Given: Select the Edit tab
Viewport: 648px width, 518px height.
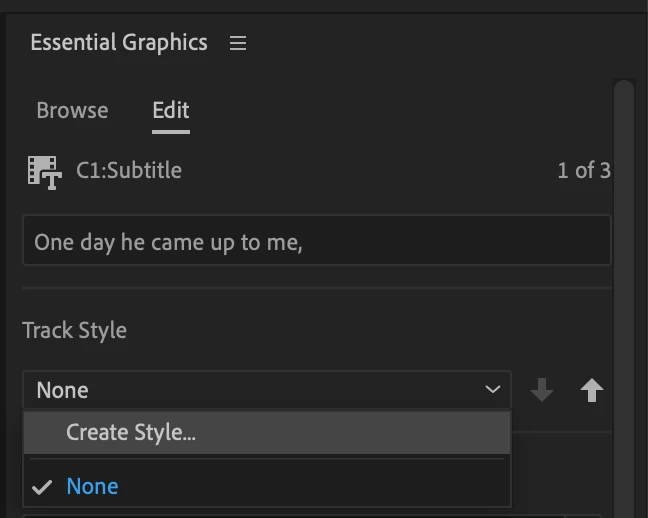Looking at the screenshot, I should point(171,110).
